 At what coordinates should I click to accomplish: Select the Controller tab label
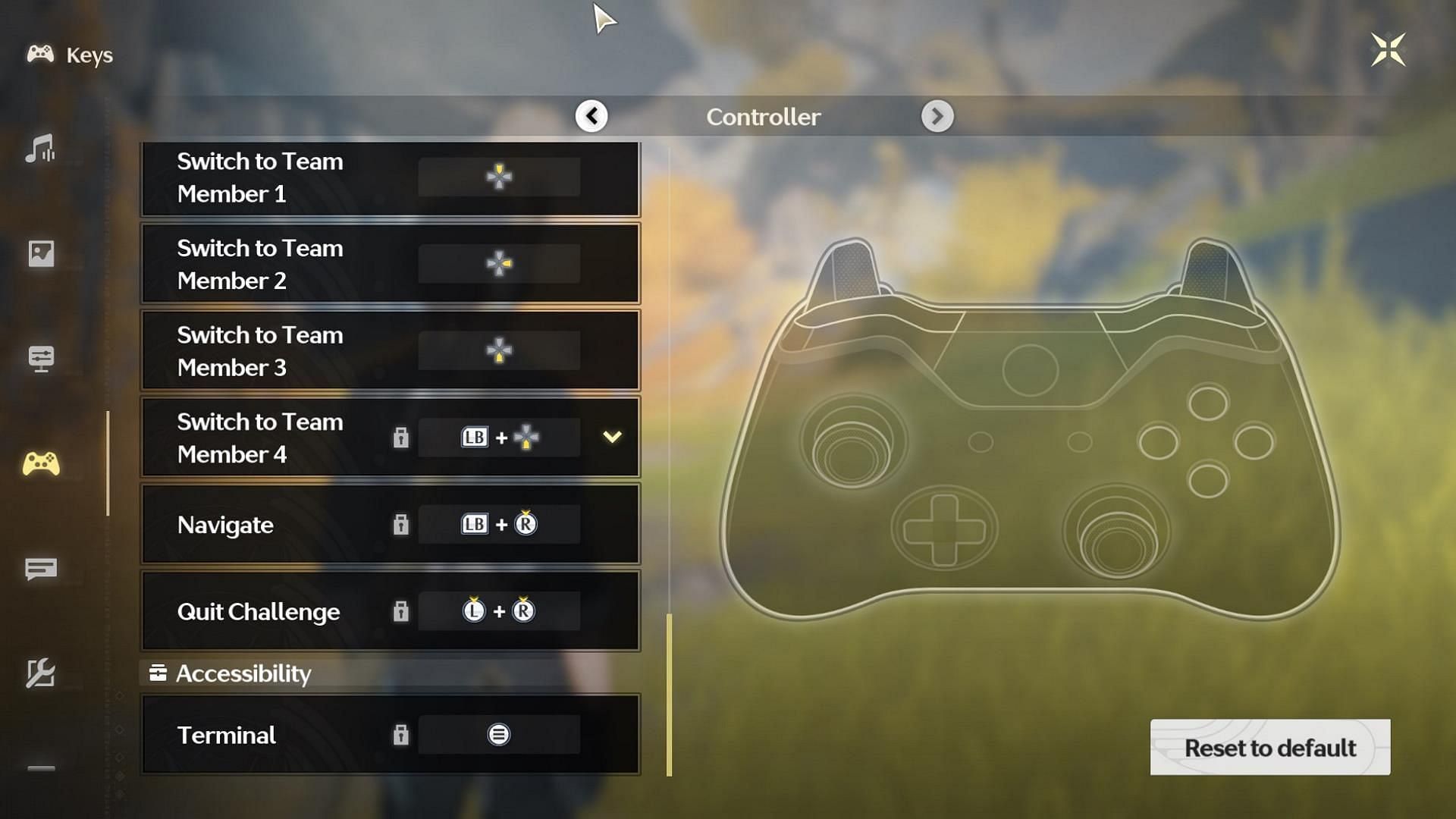pos(763,116)
